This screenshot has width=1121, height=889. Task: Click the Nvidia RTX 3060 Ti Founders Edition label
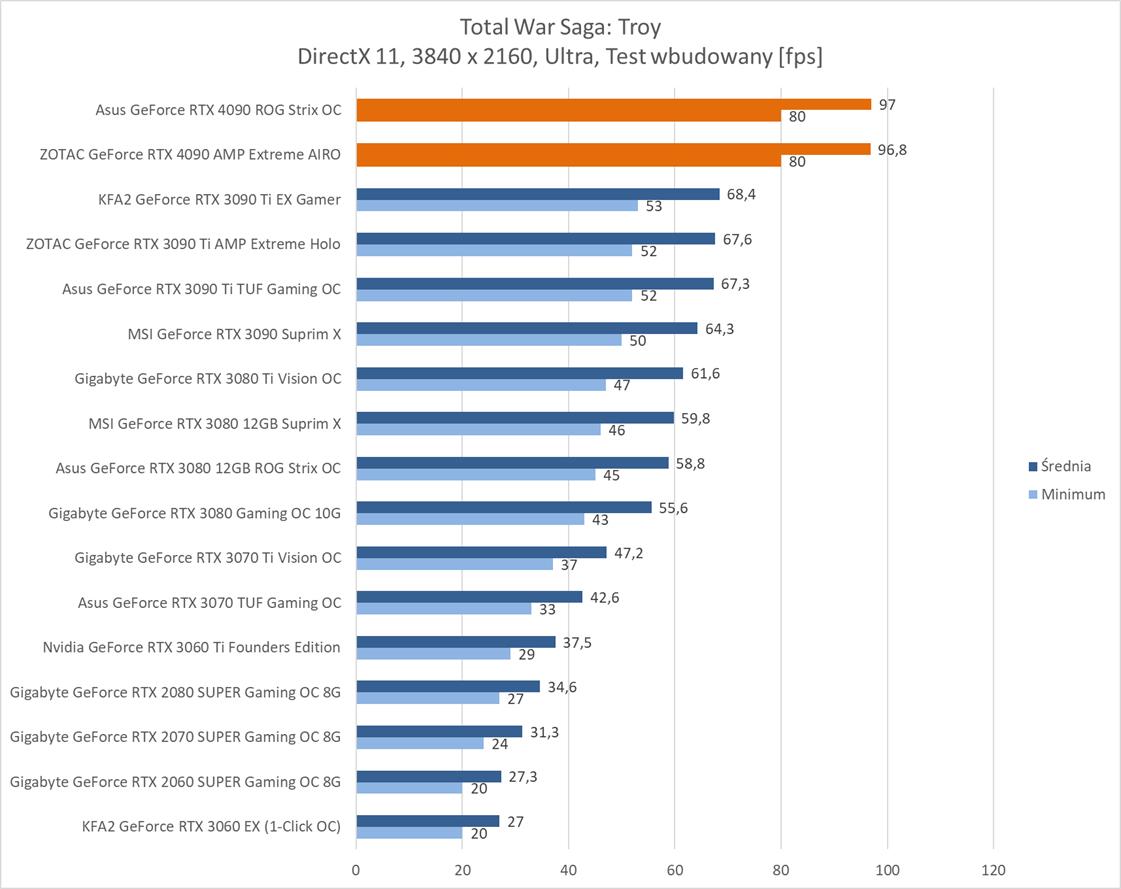point(191,647)
